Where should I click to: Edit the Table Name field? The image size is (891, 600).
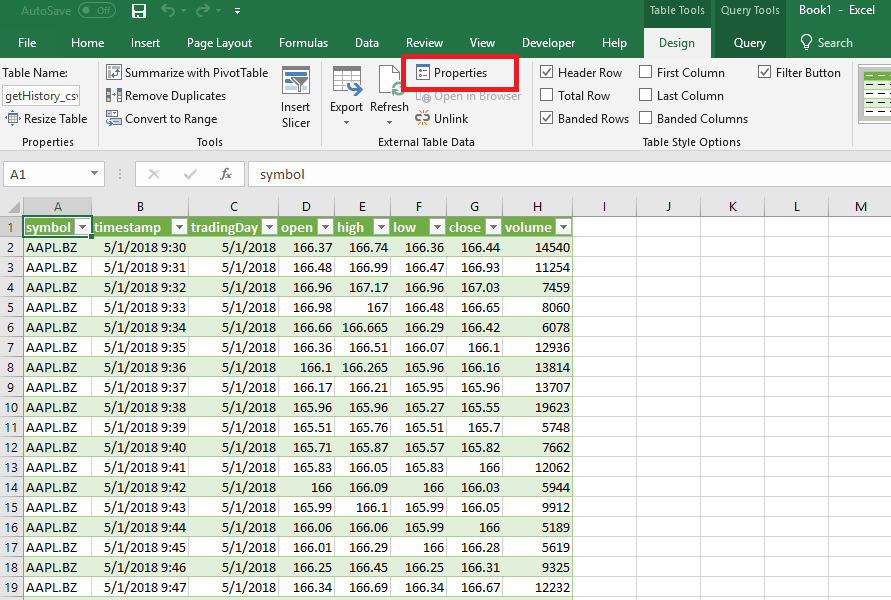41,96
